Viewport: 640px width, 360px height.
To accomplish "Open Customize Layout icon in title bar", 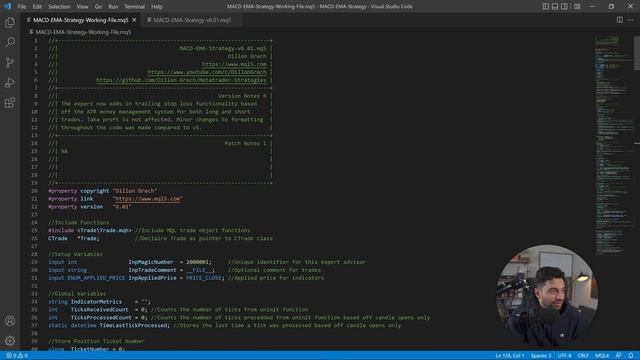I will [x=577, y=7].
